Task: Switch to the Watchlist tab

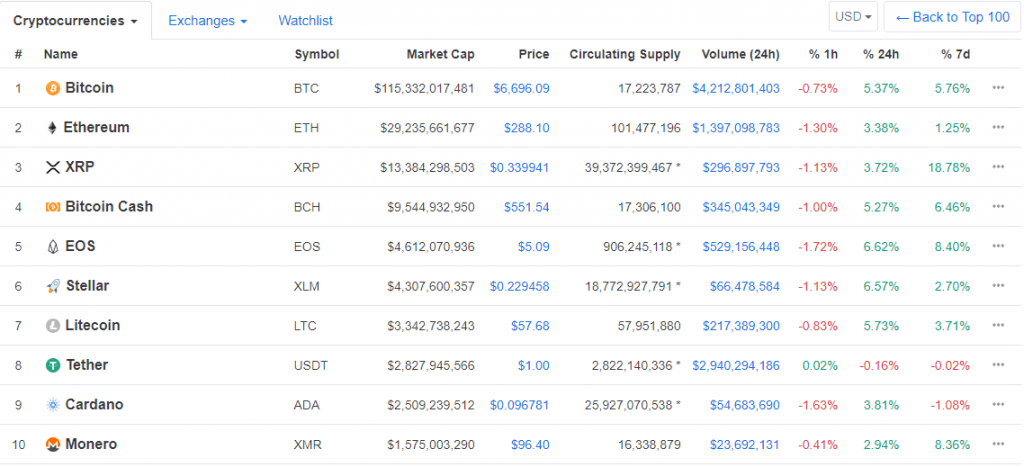Action: (x=305, y=20)
